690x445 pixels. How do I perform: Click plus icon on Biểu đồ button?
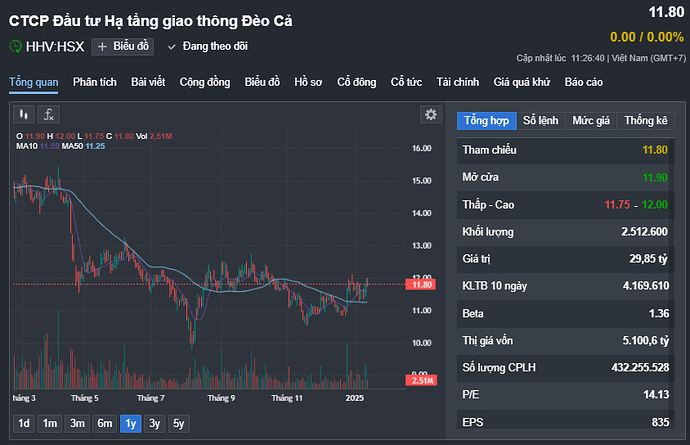pos(103,46)
